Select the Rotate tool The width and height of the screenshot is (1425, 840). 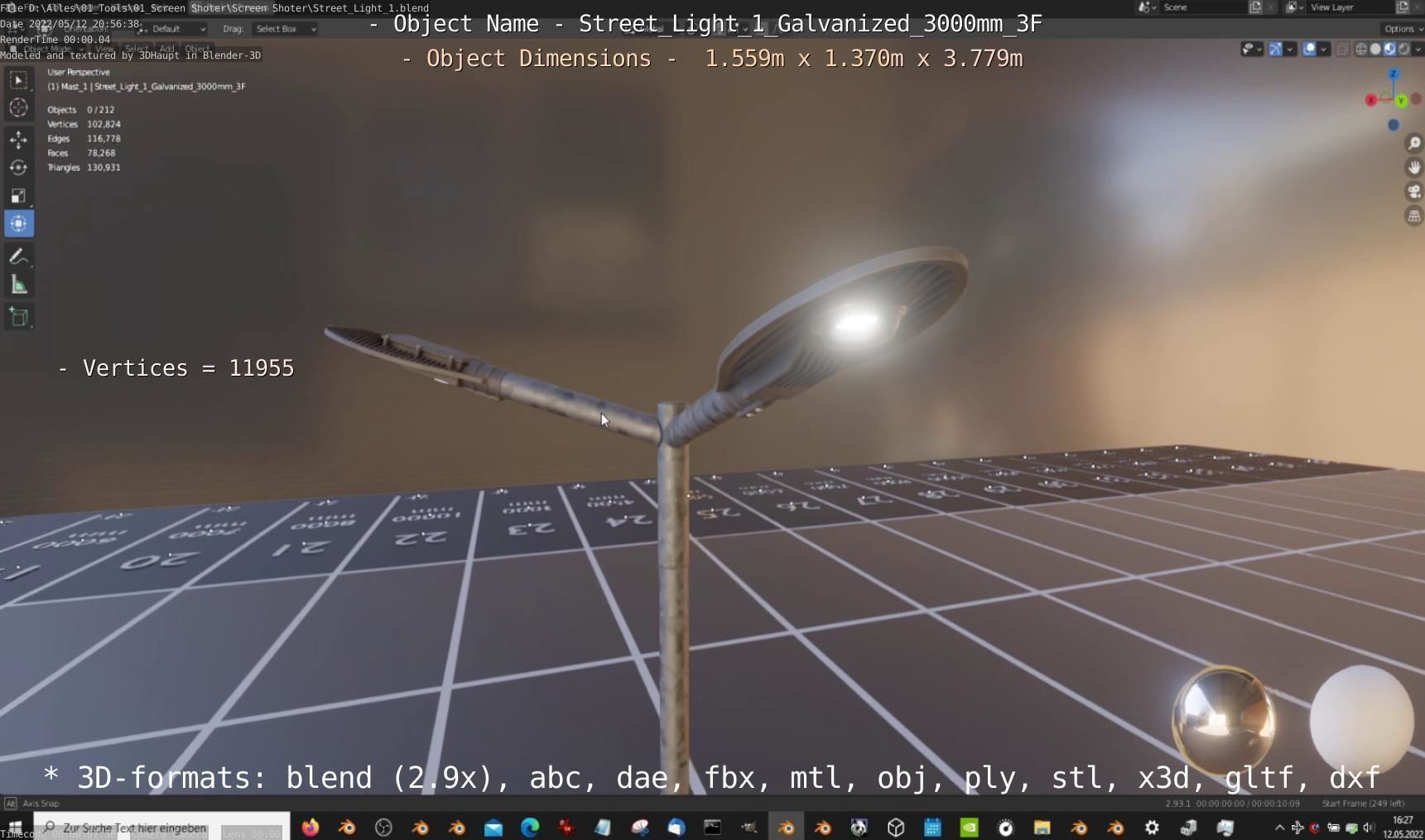pos(18,167)
